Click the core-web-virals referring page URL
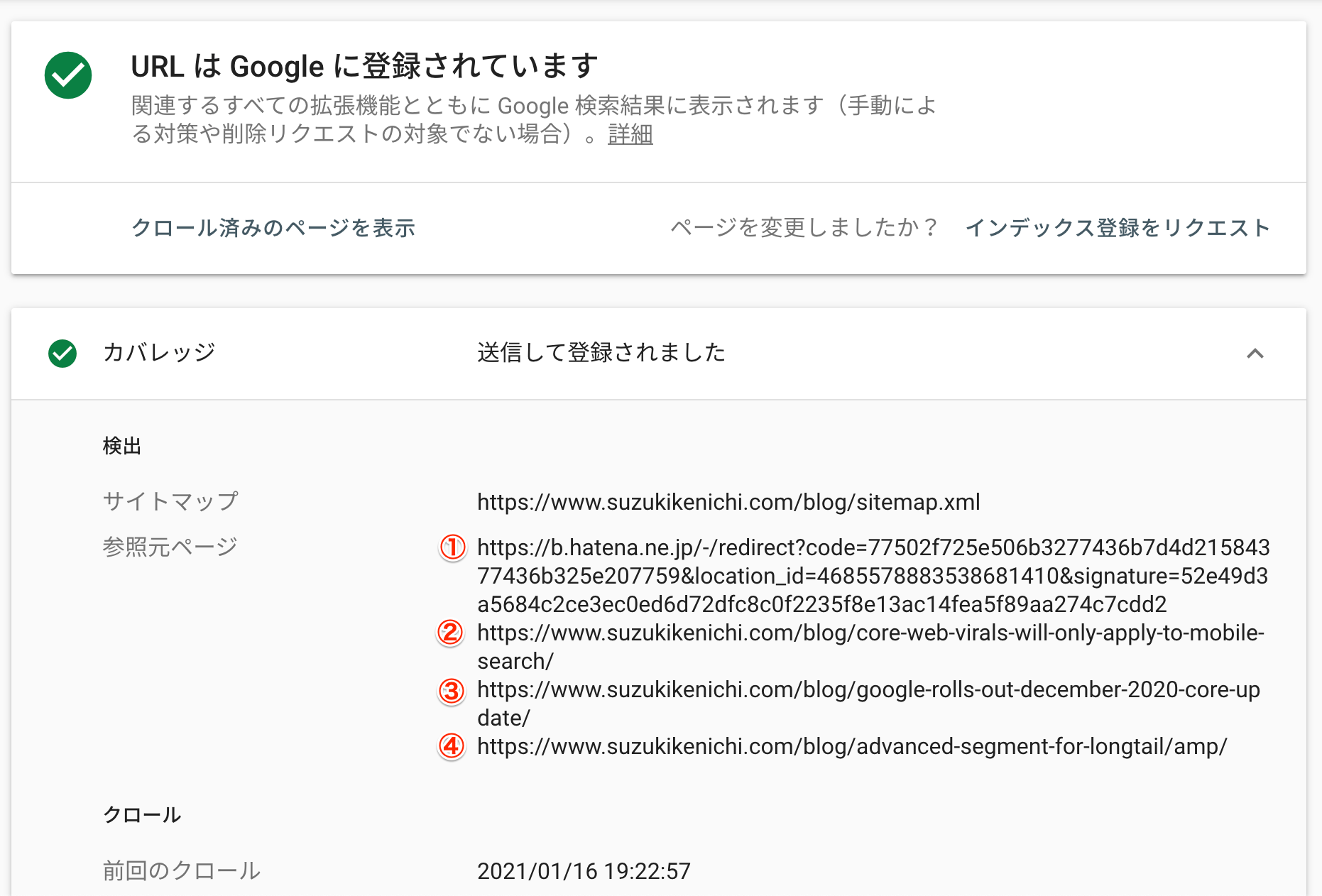This screenshot has width=1322, height=896. [x=870, y=647]
